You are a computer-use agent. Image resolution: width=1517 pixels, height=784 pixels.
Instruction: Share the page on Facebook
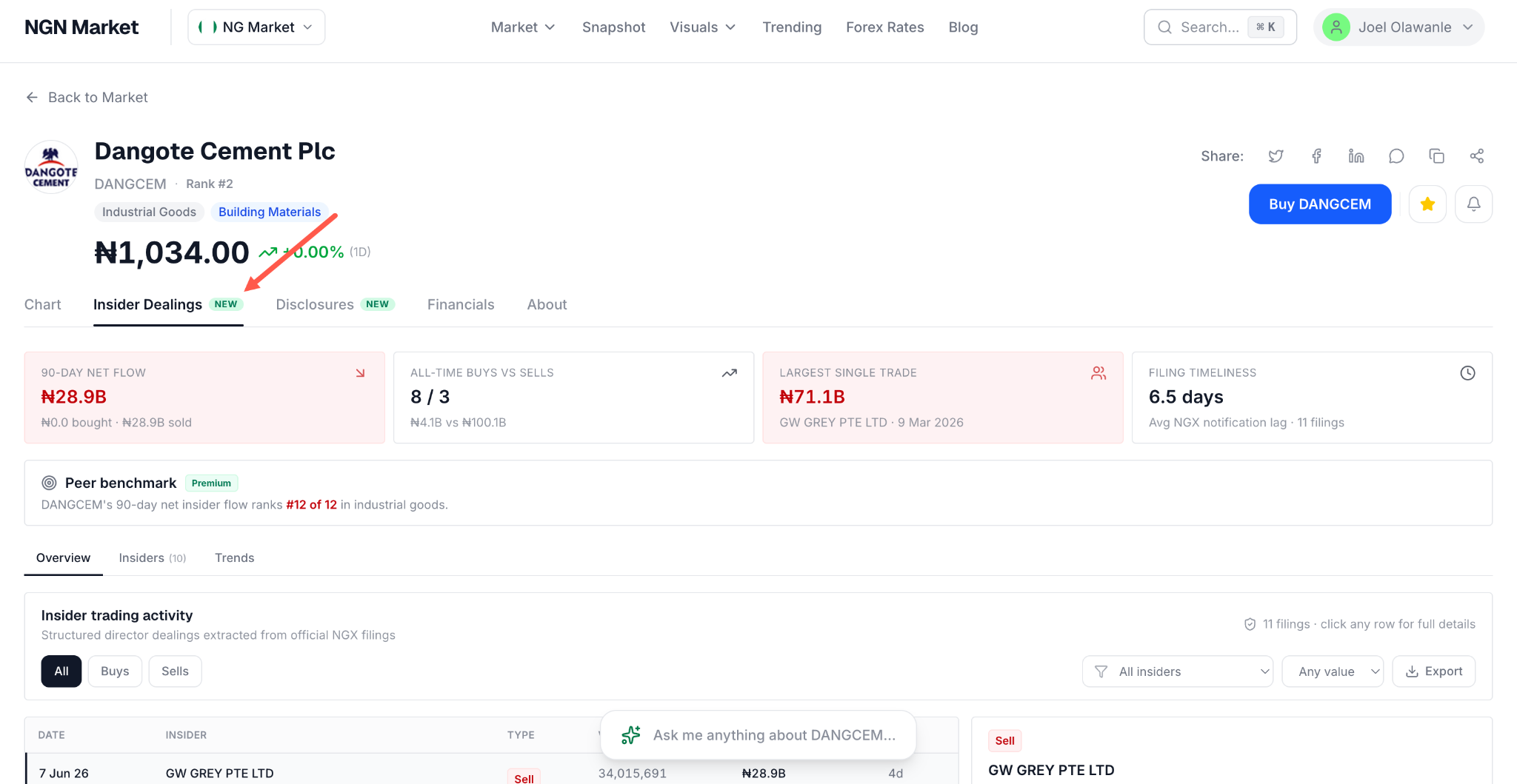pyautogui.click(x=1316, y=156)
